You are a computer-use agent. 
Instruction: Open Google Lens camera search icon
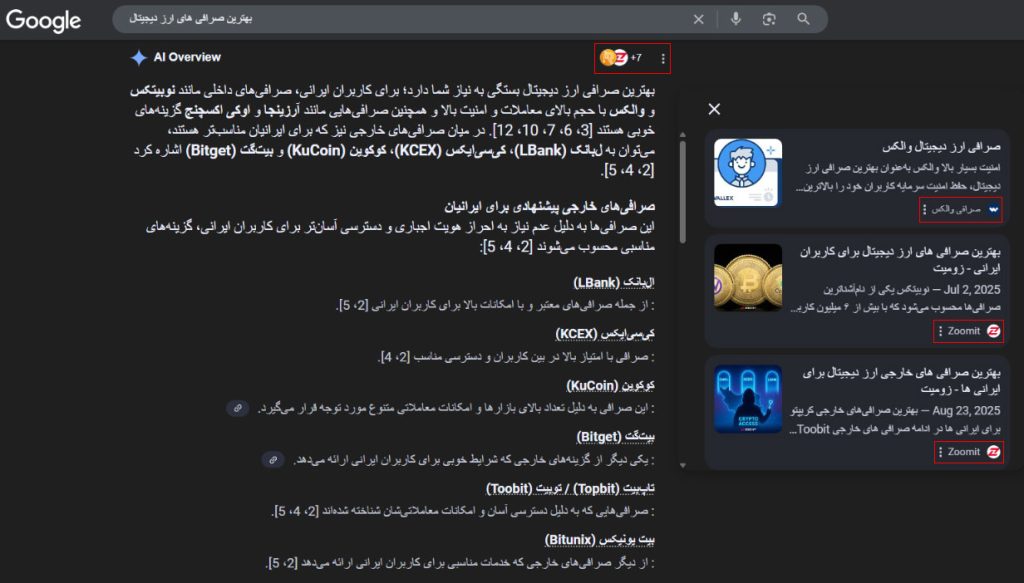[769, 19]
